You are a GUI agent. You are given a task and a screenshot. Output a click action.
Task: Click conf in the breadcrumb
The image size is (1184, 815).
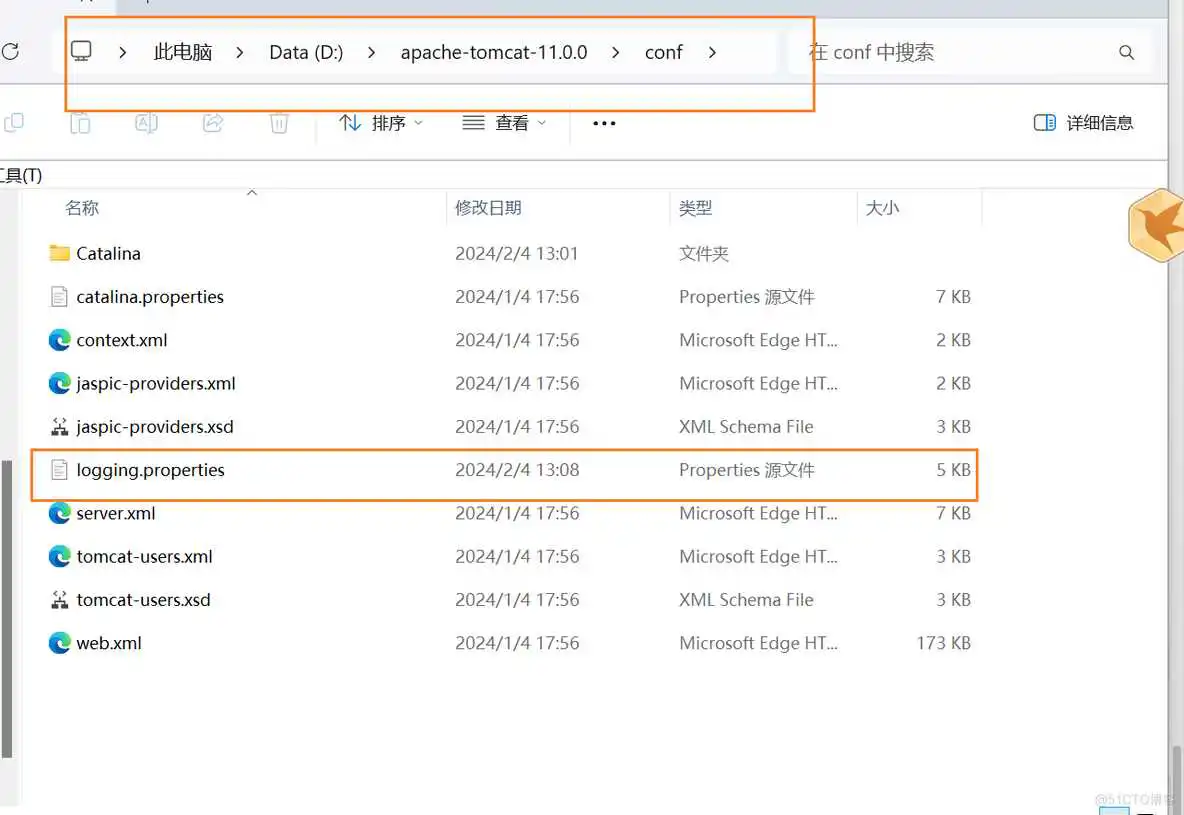click(664, 52)
